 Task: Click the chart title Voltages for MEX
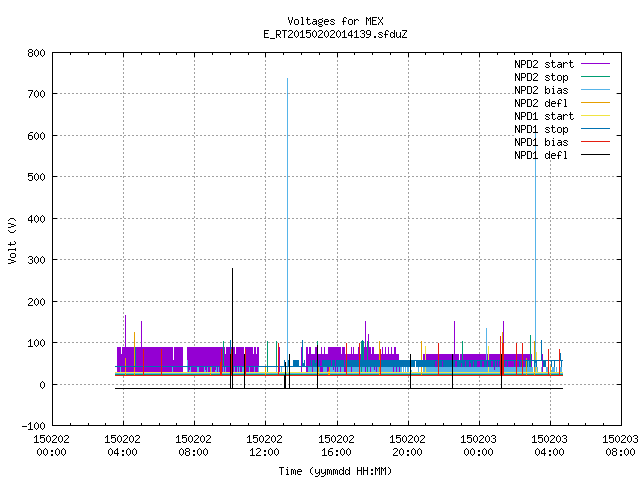(335, 21)
